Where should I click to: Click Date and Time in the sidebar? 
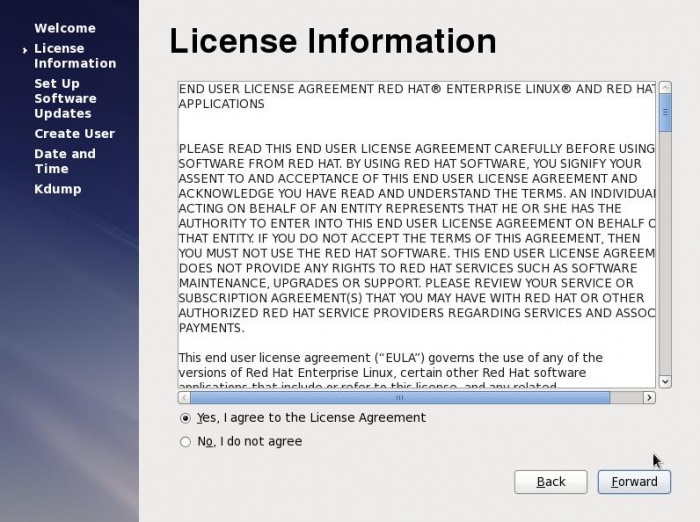point(65,161)
